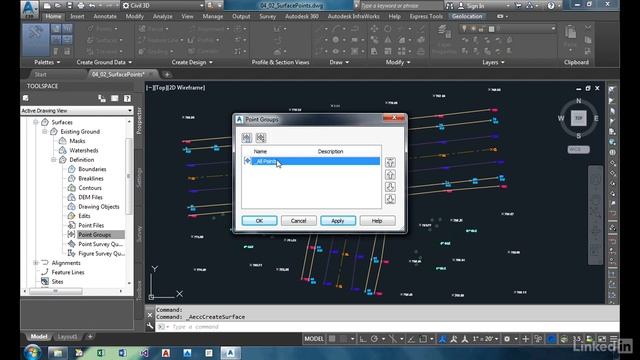Open the Survey ribbon tab
The height and width of the screenshot is (360, 640).
(x=267, y=16)
